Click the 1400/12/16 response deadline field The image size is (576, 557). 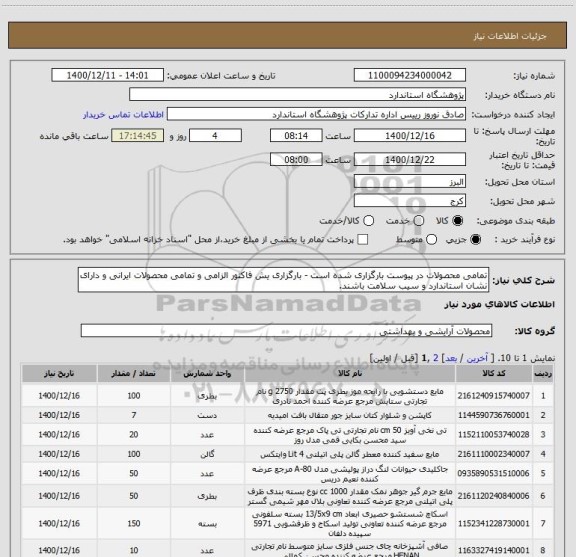tap(410, 136)
